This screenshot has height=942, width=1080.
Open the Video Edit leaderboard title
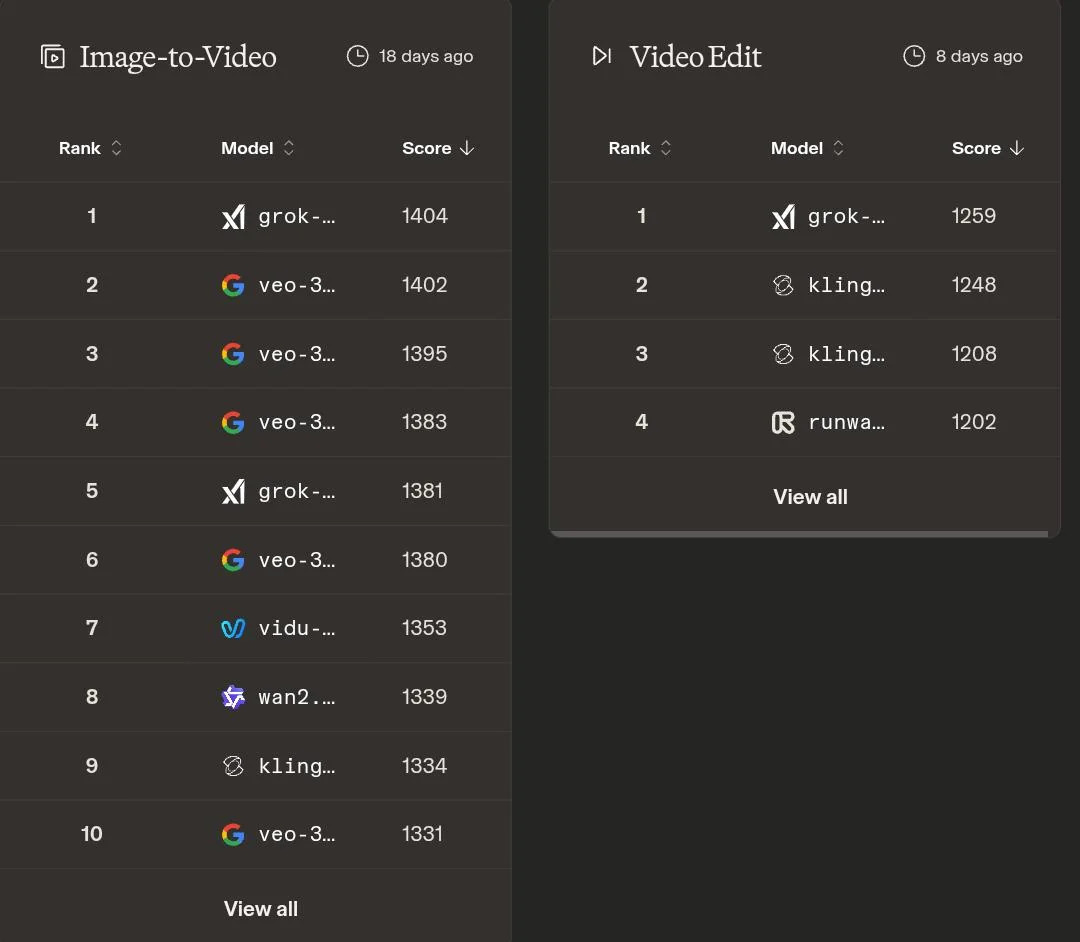coord(696,57)
